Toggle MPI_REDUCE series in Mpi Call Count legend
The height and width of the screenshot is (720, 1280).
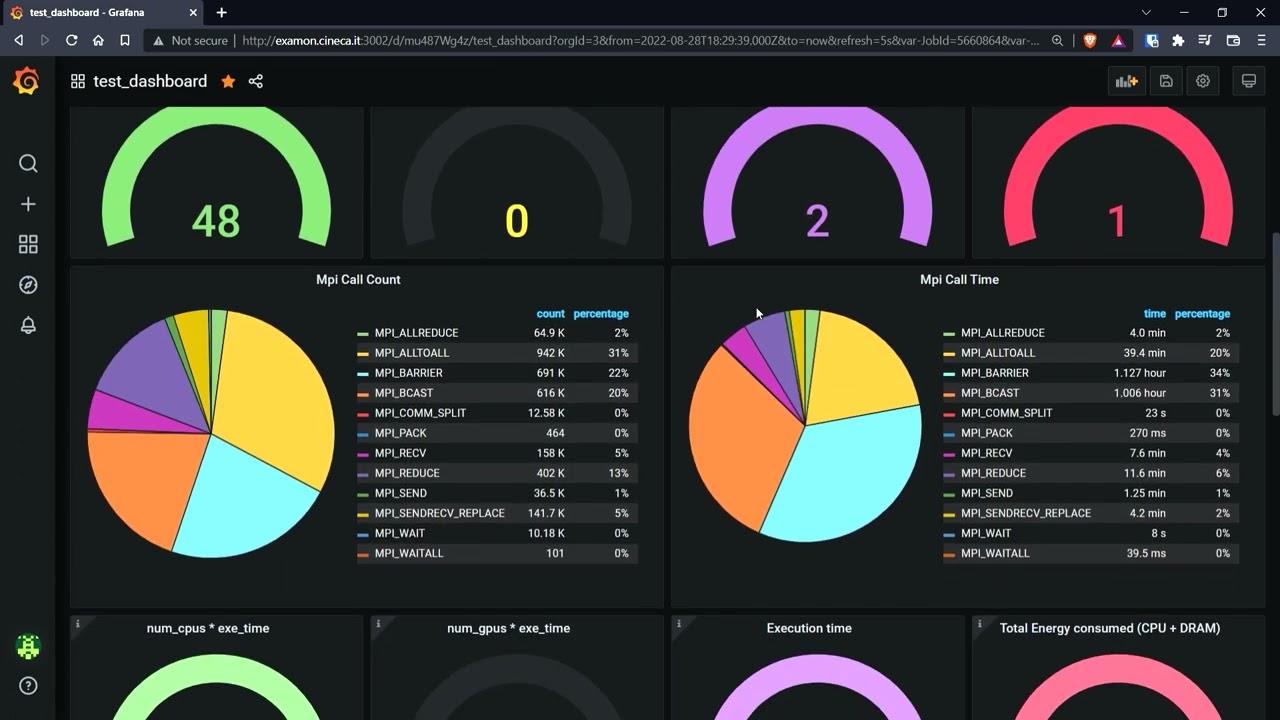[x=407, y=473]
